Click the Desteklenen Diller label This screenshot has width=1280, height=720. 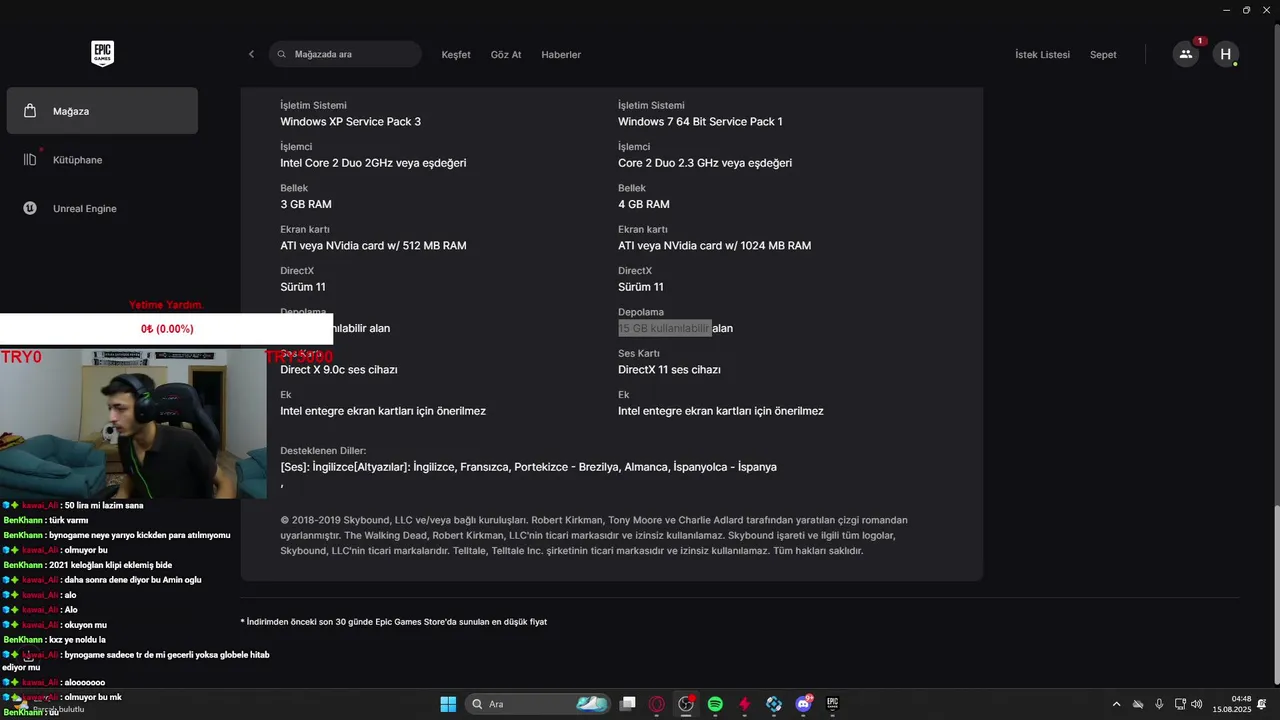pos(323,451)
